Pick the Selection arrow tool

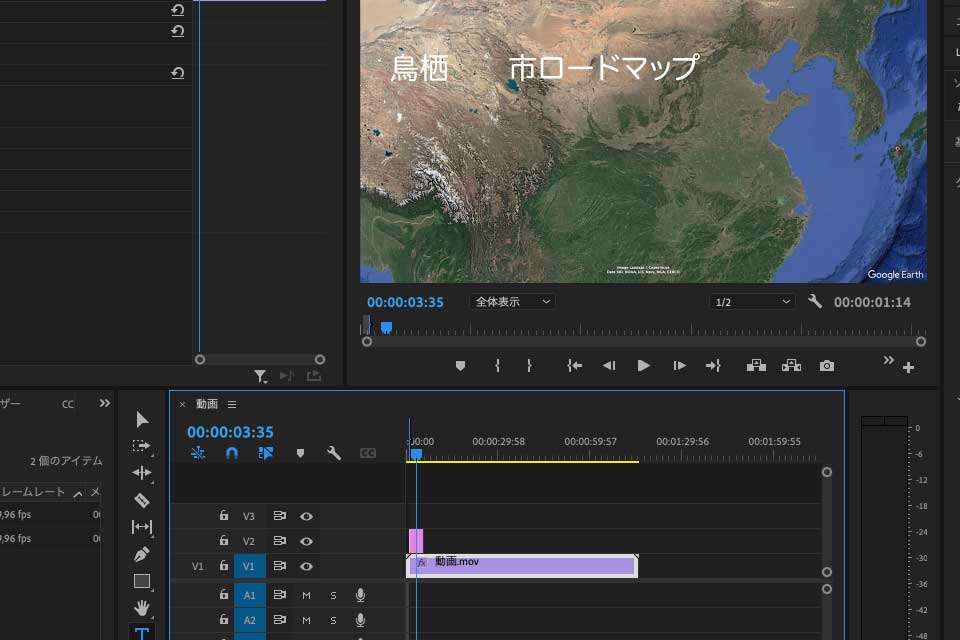pyautogui.click(x=142, y=419)
